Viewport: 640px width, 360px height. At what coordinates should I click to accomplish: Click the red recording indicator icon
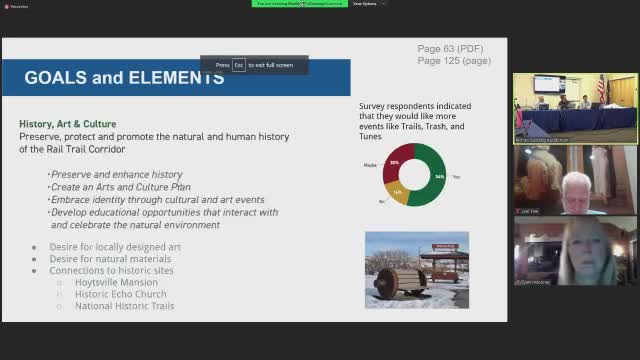click(x=6, y=7)
